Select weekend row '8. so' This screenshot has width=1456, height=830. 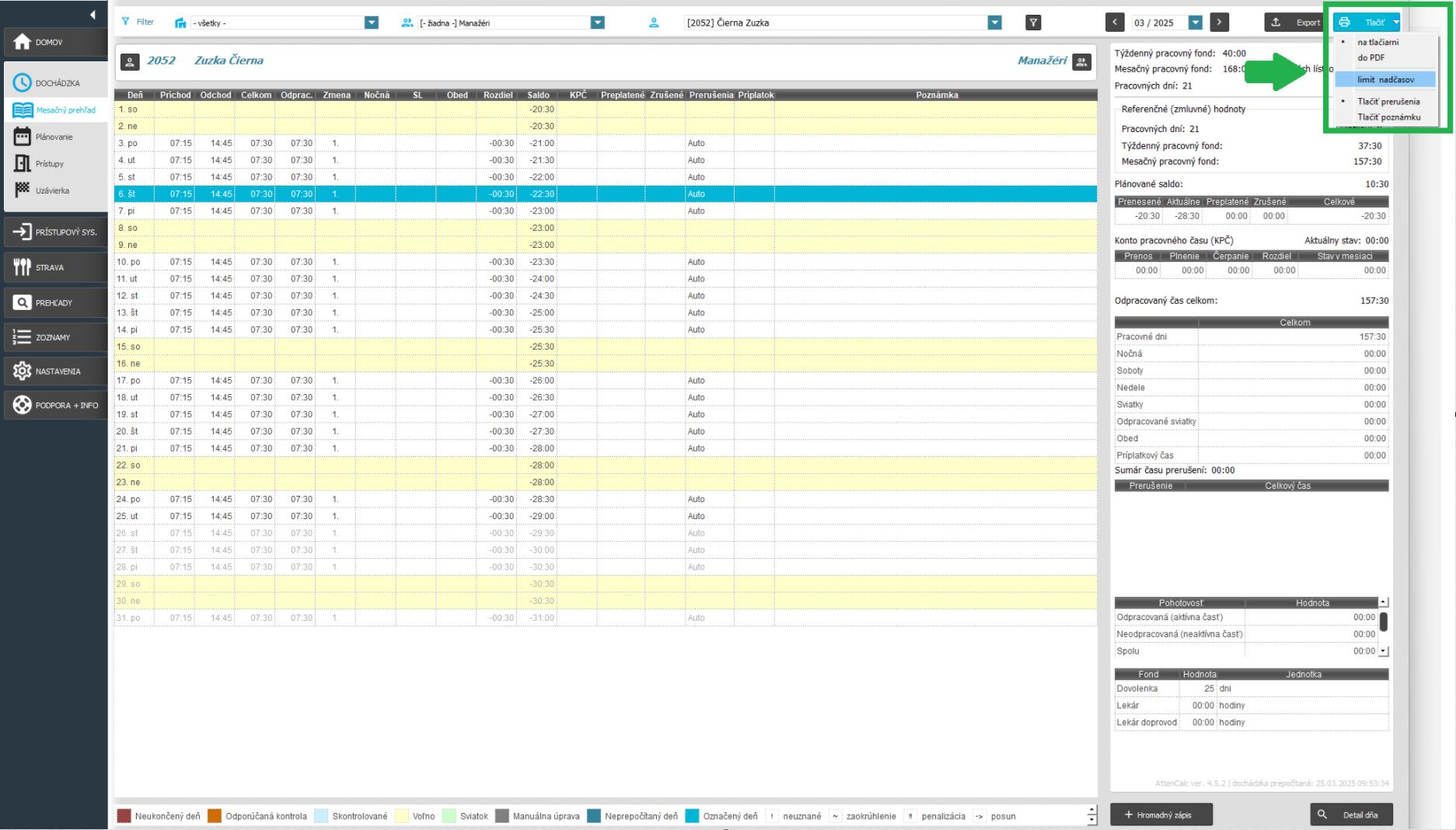606,228
